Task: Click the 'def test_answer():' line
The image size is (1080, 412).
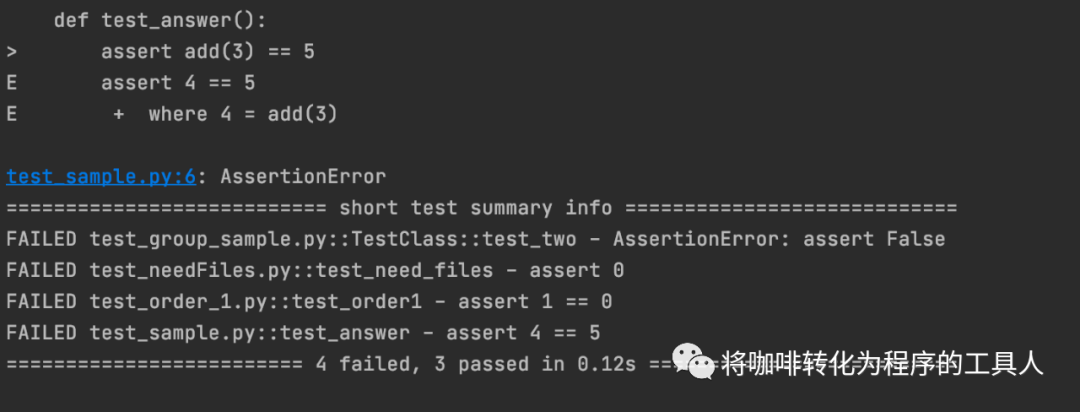Action: click(160, 21)
